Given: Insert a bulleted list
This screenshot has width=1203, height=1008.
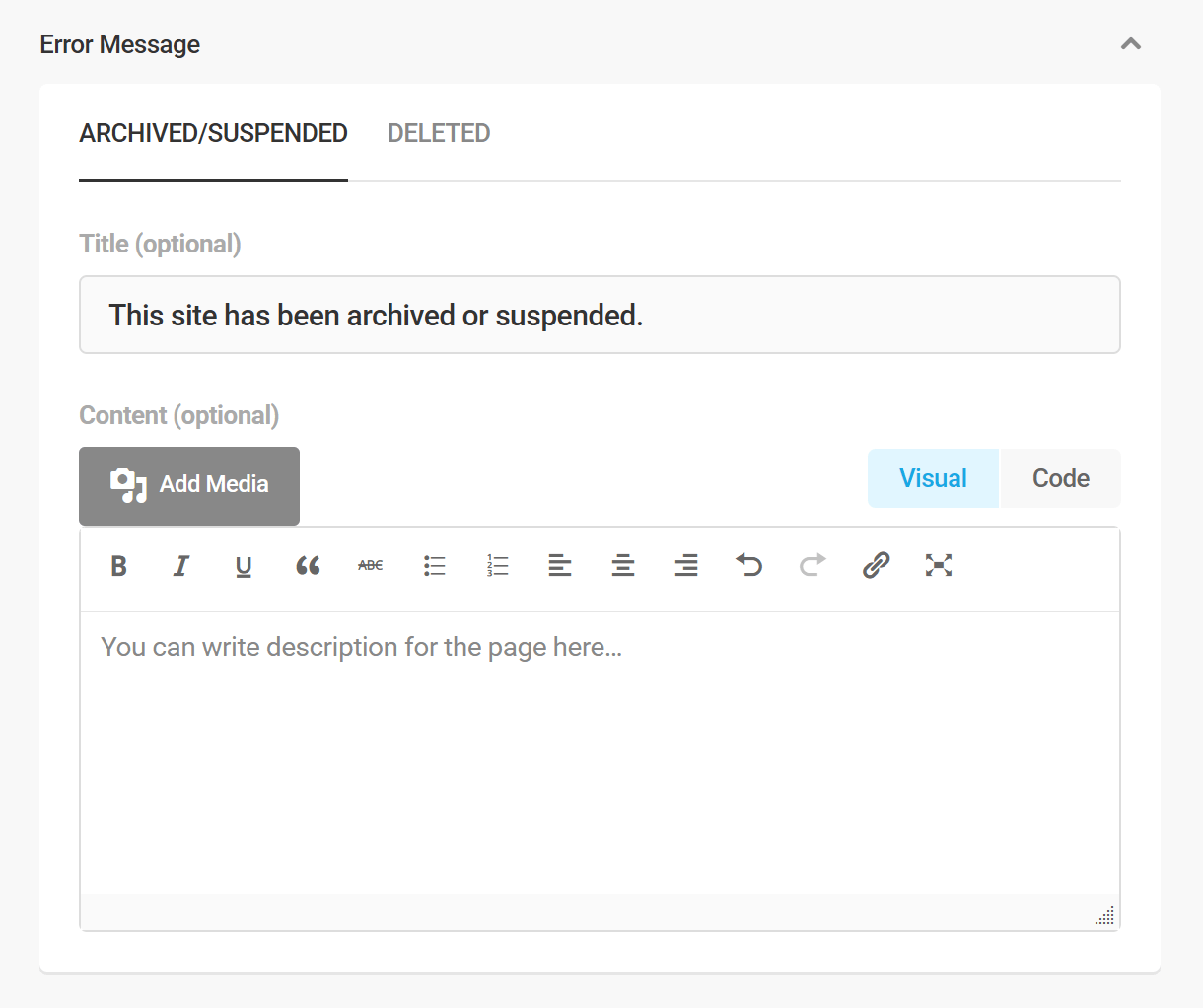Looking at the screenshot, I should point(434,565).
